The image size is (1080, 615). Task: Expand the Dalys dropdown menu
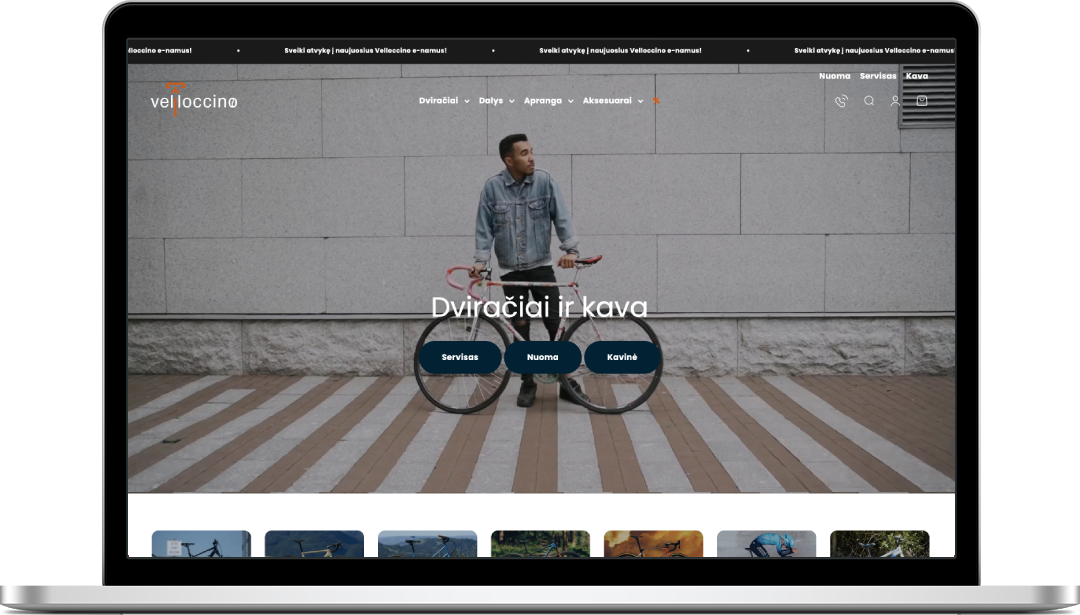coord(496,101)
